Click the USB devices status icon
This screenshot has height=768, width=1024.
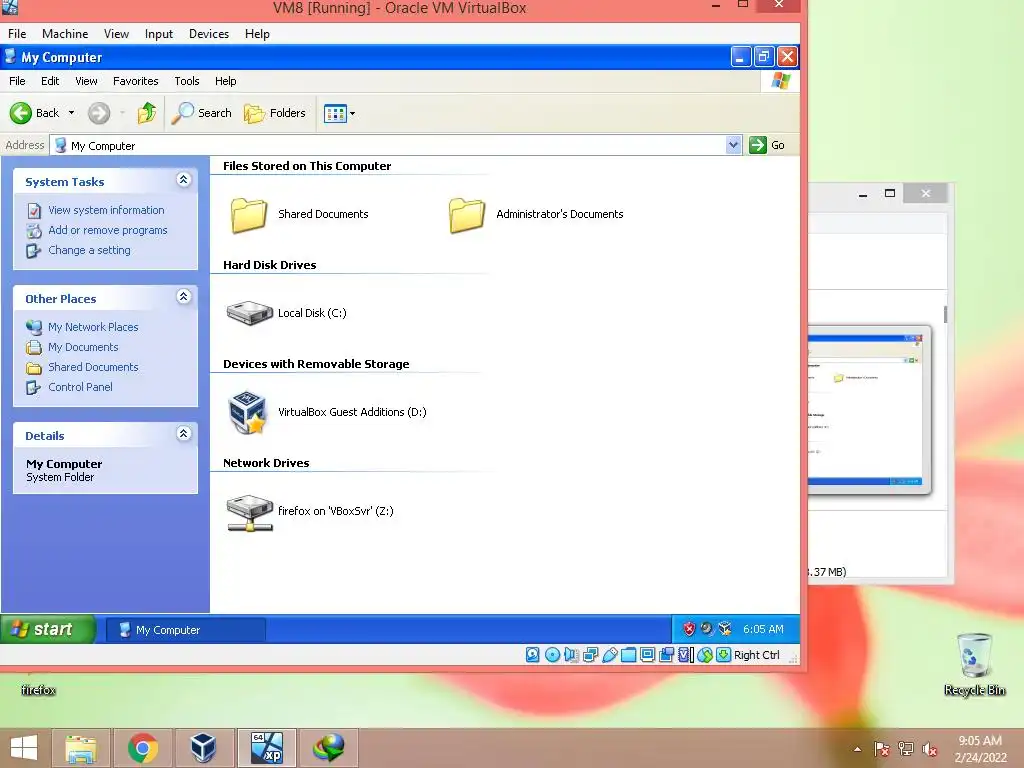(610, 655)
